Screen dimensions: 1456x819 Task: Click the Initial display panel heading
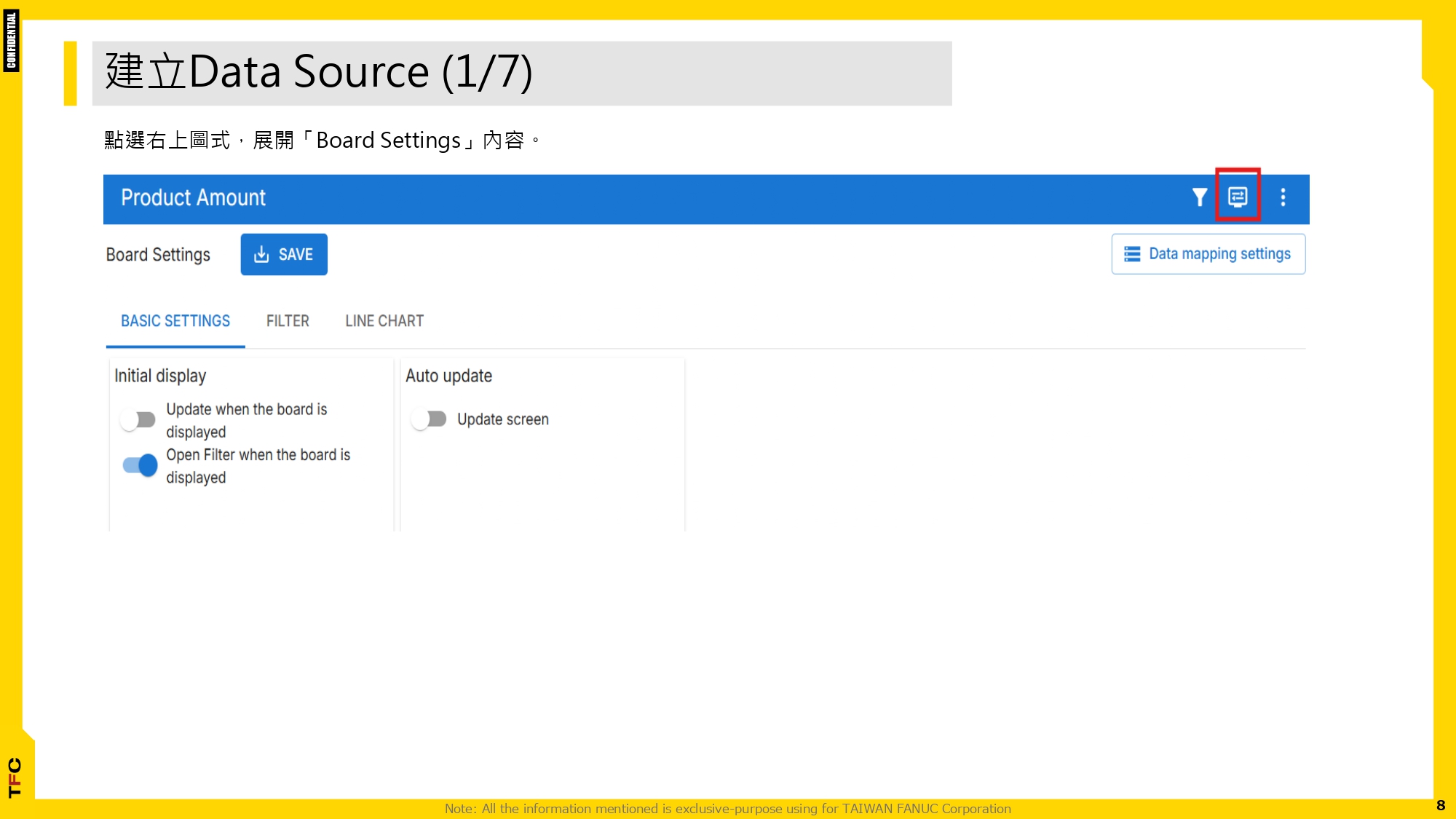point(160,376)
